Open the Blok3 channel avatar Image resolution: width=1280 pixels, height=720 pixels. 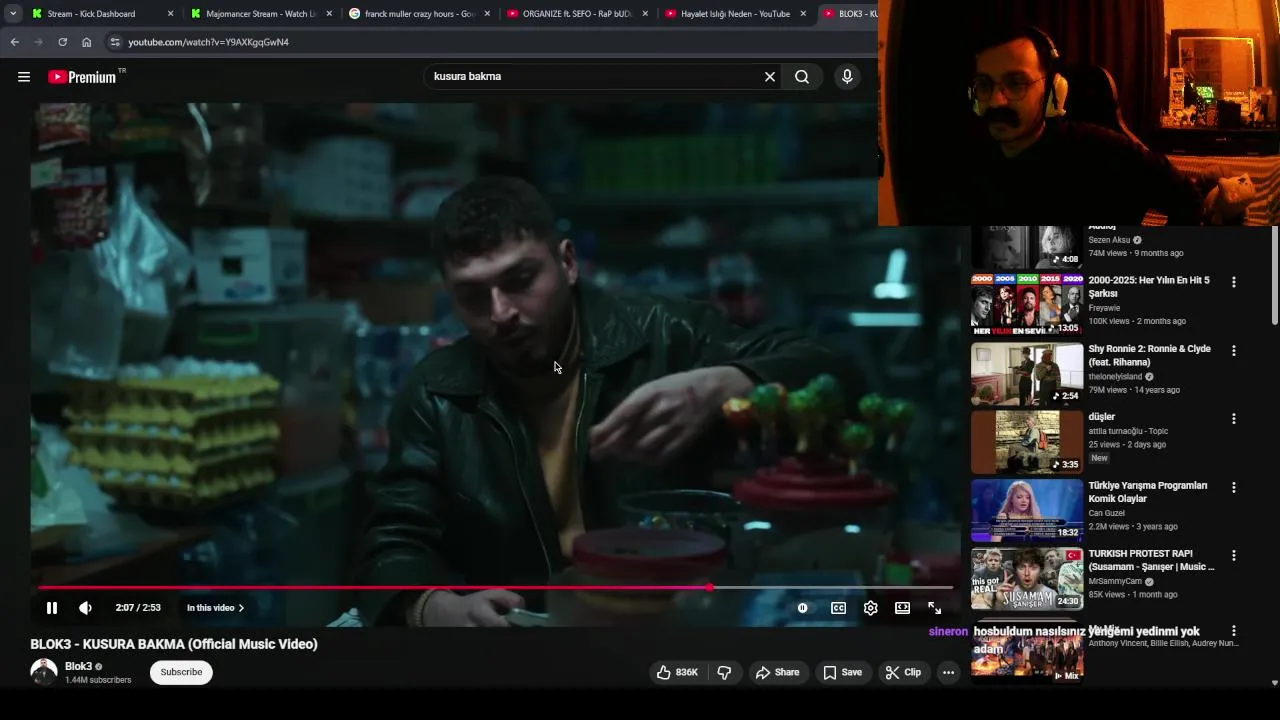point(43,672)
